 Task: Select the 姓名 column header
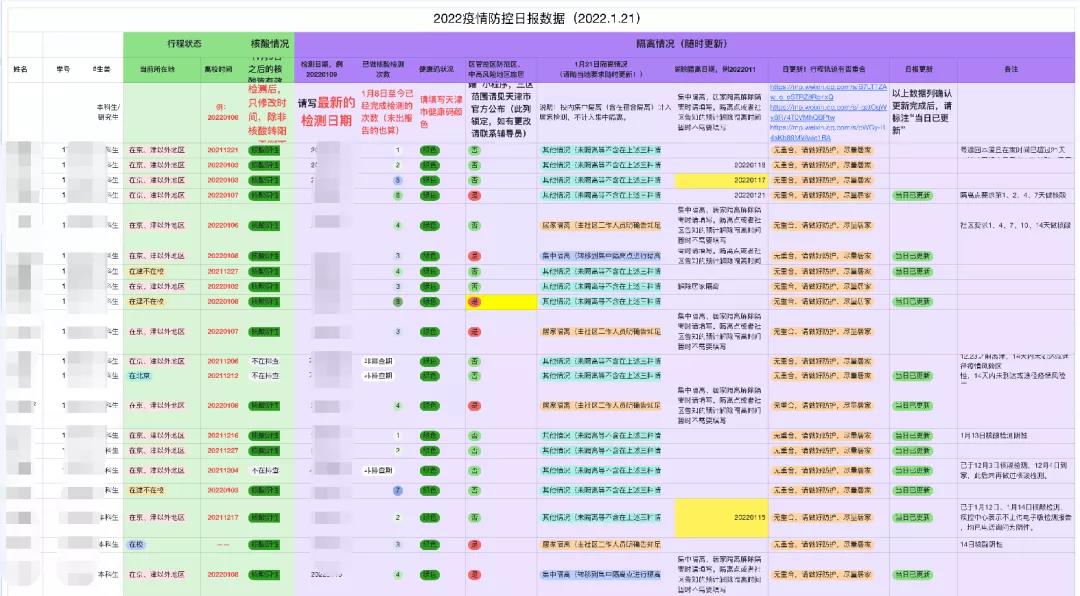coord(21,69)
